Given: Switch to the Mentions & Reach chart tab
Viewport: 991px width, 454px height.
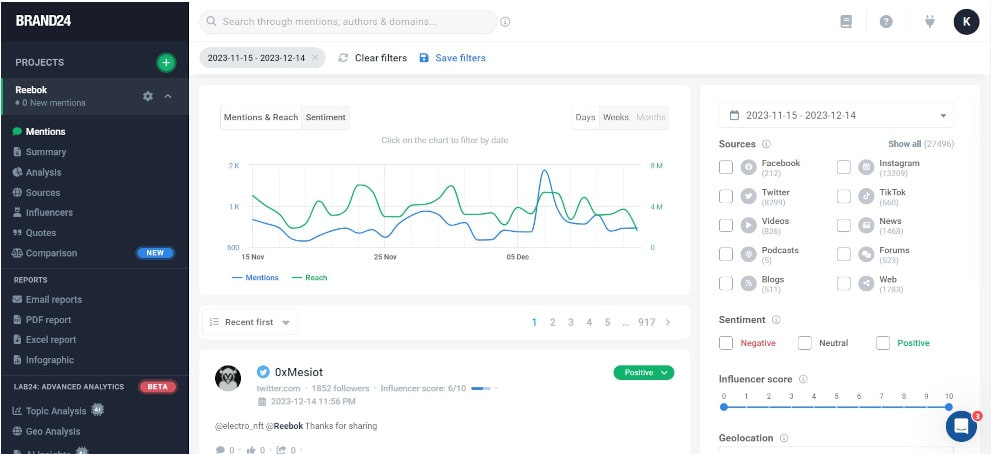Looking at the screenshot, I should [x=261, y=118].
